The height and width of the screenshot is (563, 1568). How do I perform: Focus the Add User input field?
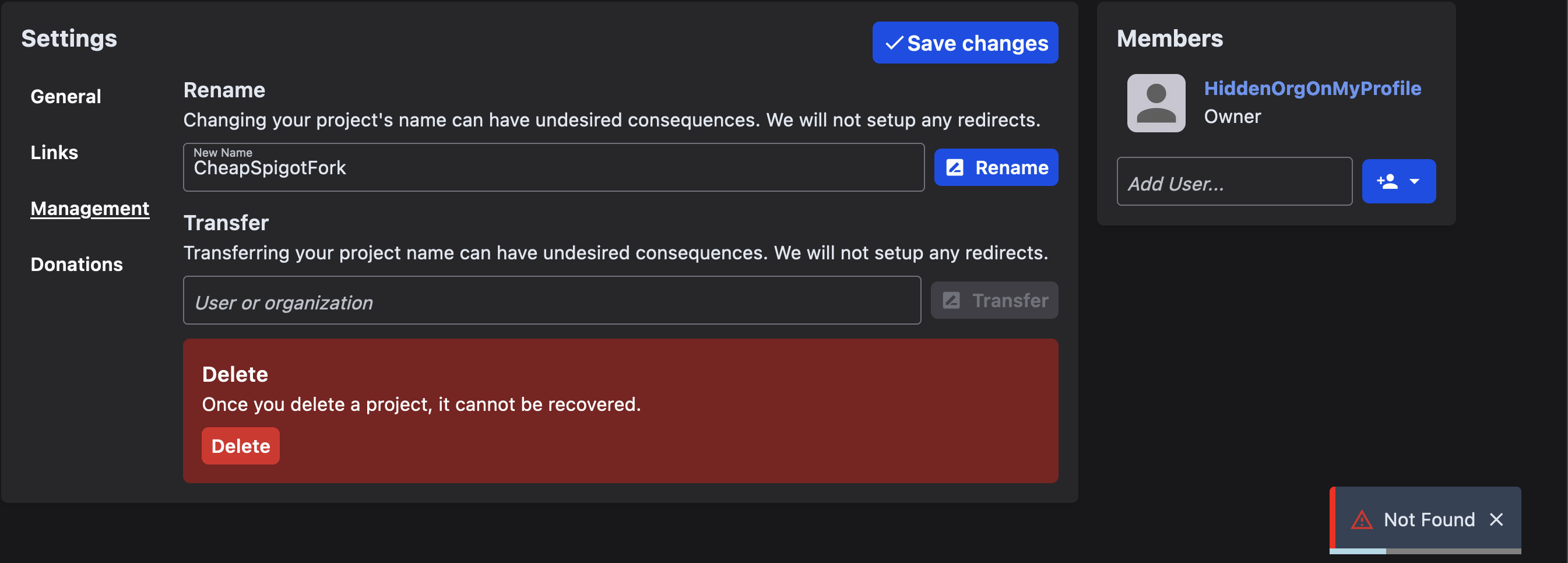pos(1234,181)
